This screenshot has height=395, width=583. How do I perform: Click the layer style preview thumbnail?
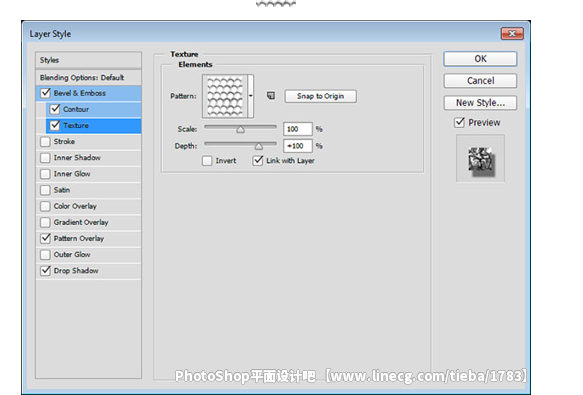[480, 159]
